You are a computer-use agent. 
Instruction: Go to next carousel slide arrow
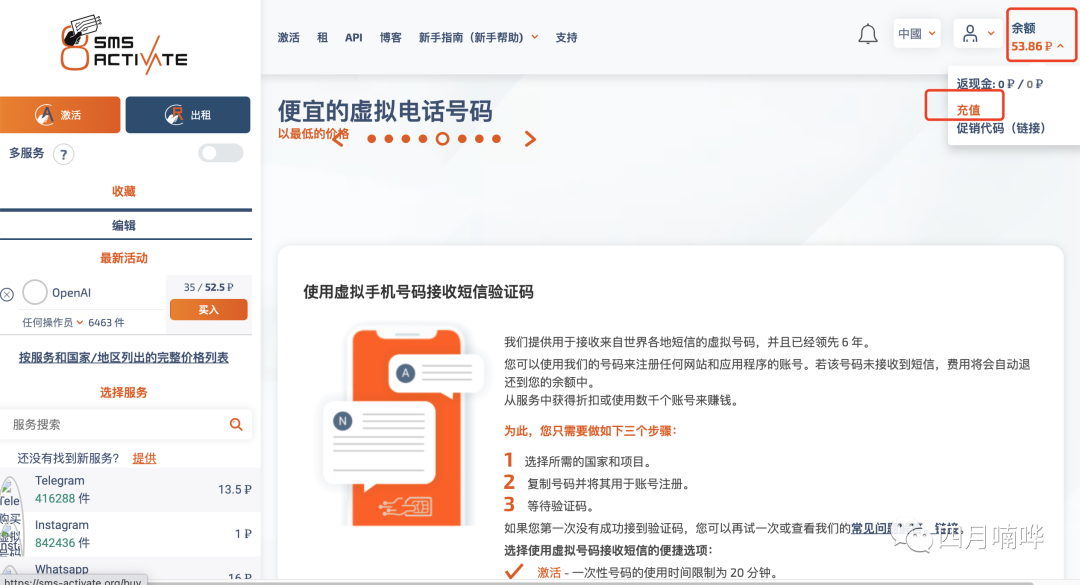pos(530,138)
